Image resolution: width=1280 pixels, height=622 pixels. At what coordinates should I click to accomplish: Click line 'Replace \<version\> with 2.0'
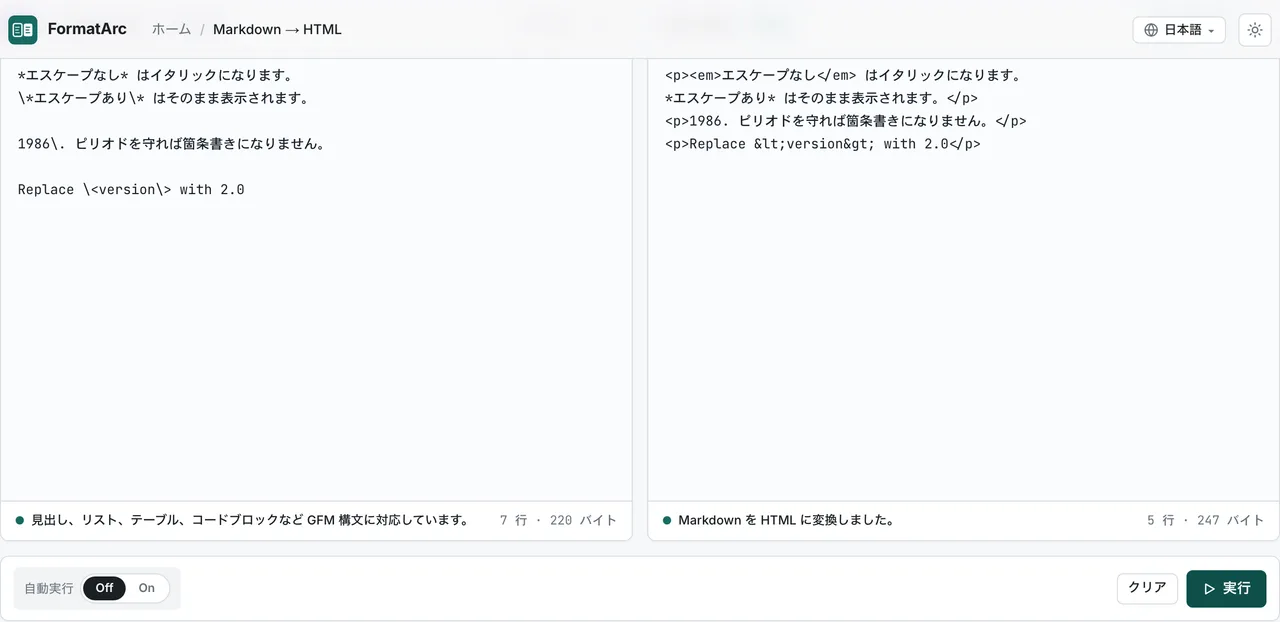131,189
